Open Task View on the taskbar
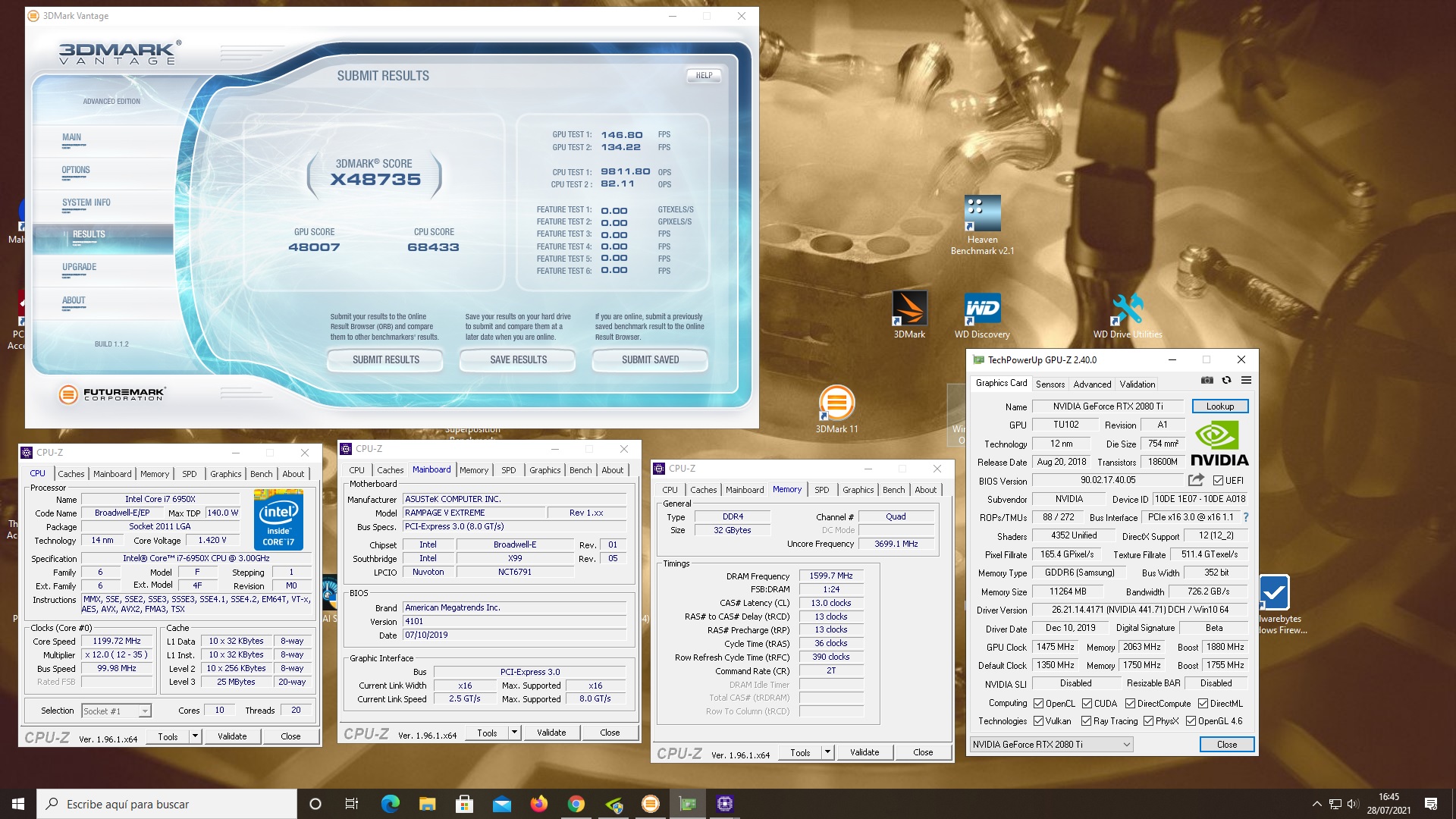This screenshot has width=1456, height=819. (352, 804)
